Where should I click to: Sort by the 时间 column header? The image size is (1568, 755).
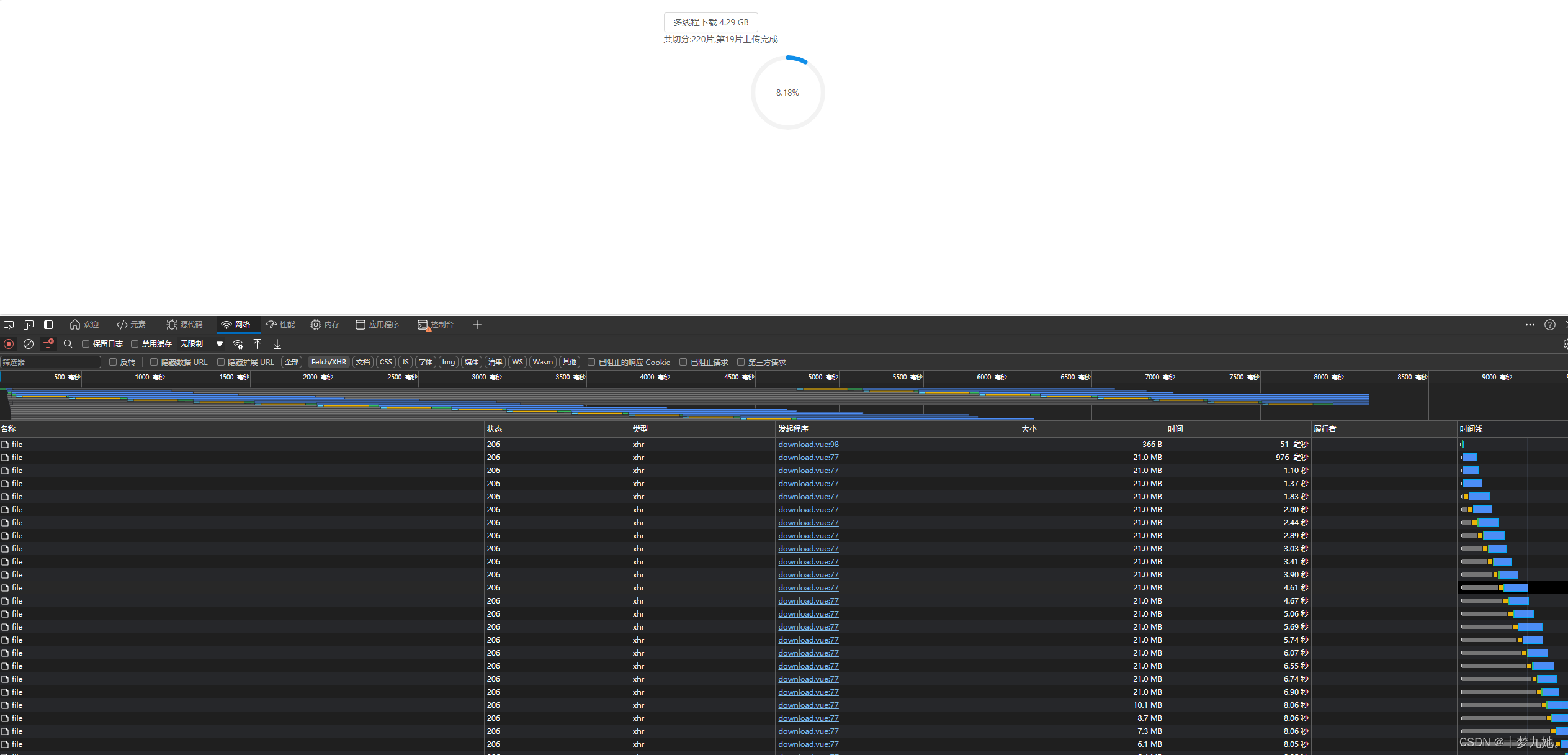click(x=1238, y=429)
